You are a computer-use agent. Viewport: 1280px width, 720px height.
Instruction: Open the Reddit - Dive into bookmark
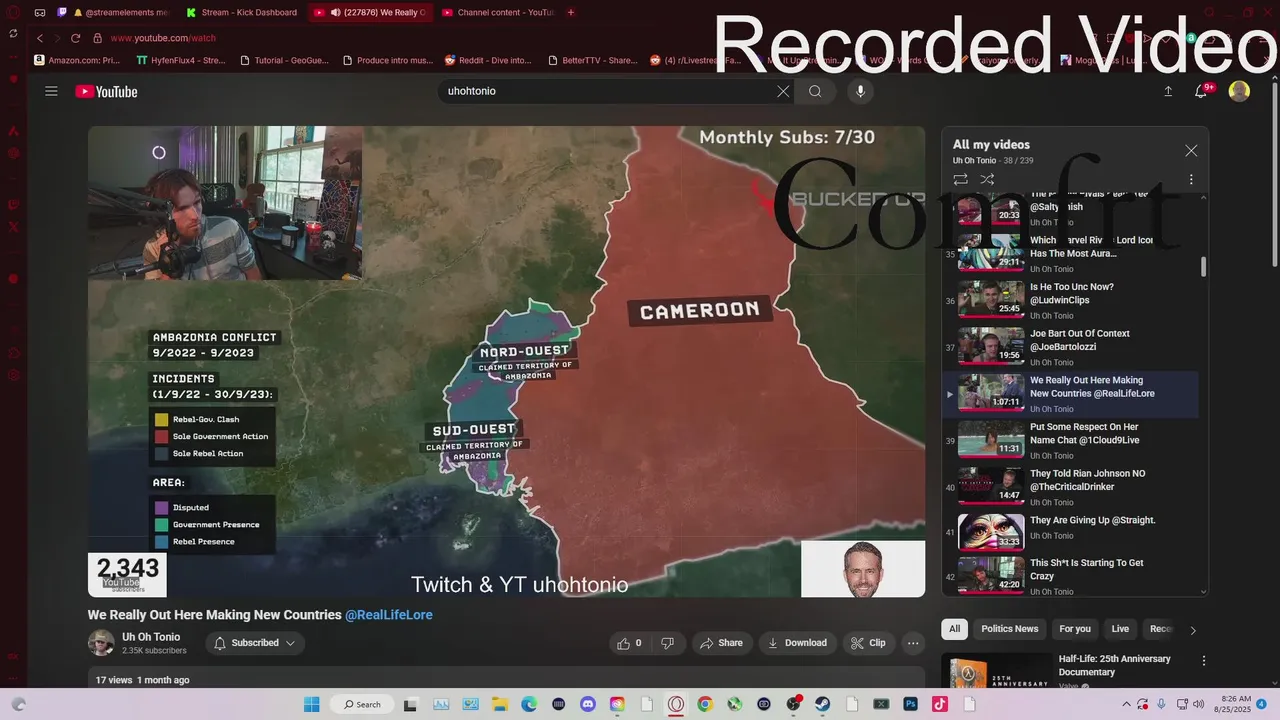click(489, 60)
